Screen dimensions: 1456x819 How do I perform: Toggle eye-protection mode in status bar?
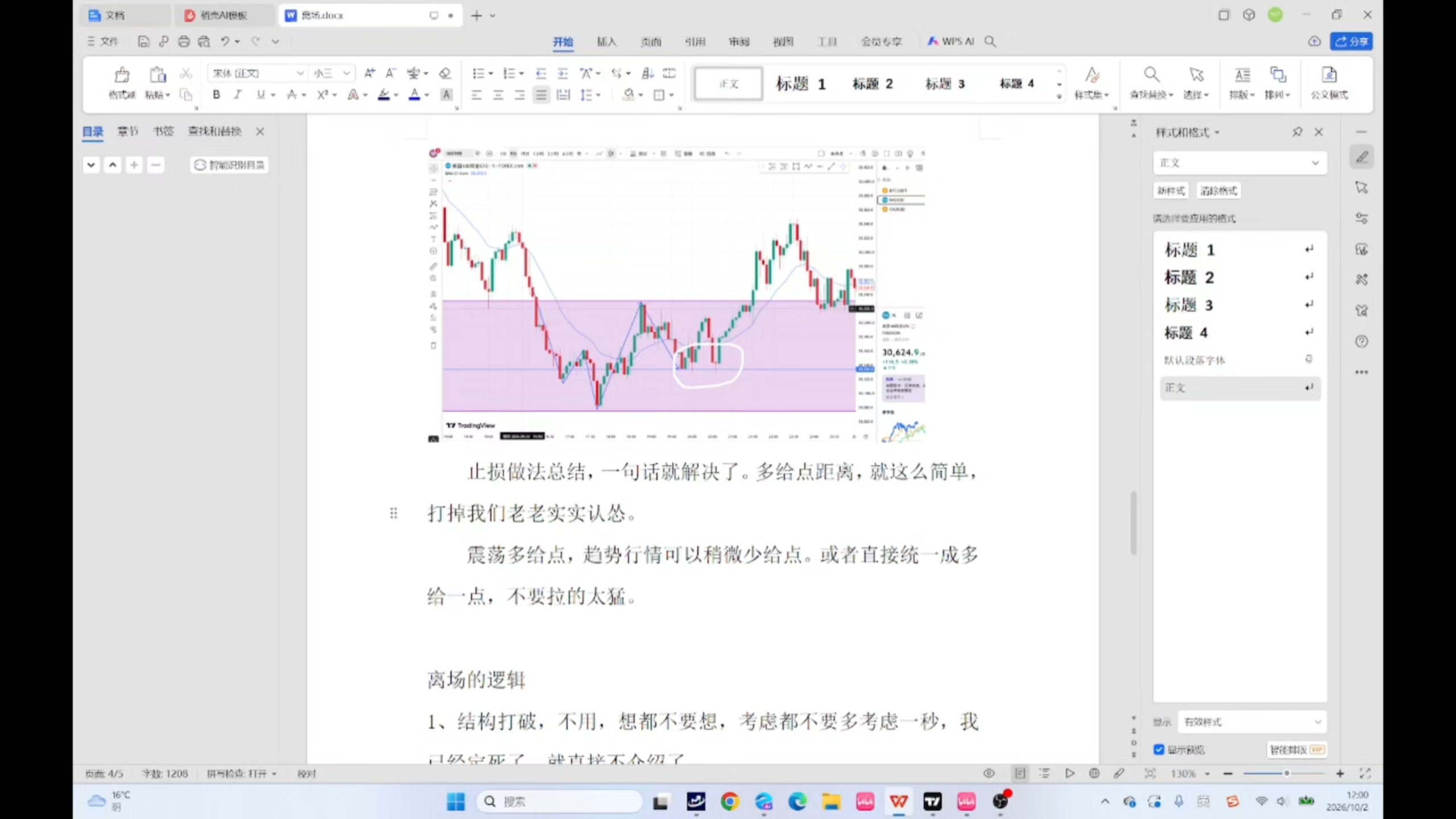[x=989, y=773]
